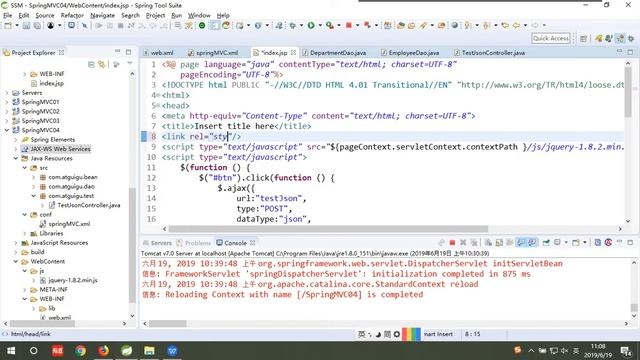Toggle Show Console on Standard Error

(x=532, y=242)
